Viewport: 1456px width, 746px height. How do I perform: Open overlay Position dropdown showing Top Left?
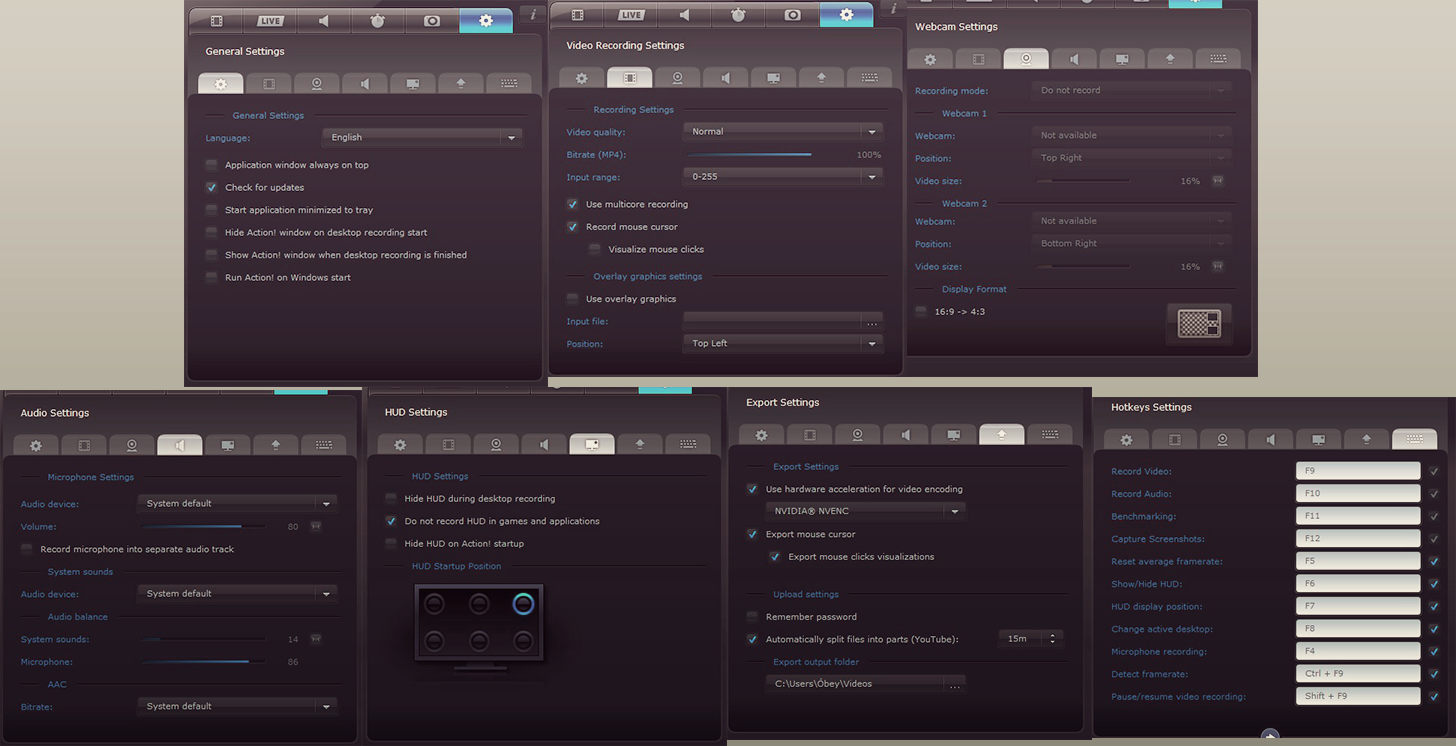(783, 343)
